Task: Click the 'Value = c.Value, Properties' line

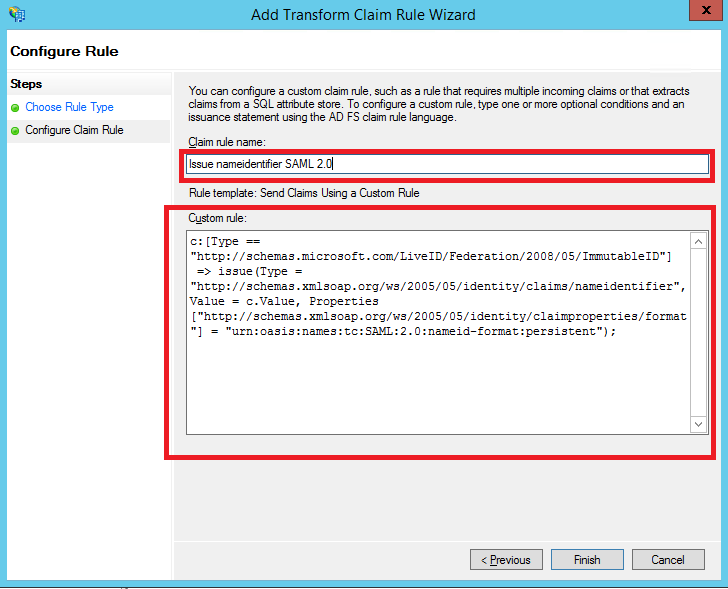Action: click(284, 301)
